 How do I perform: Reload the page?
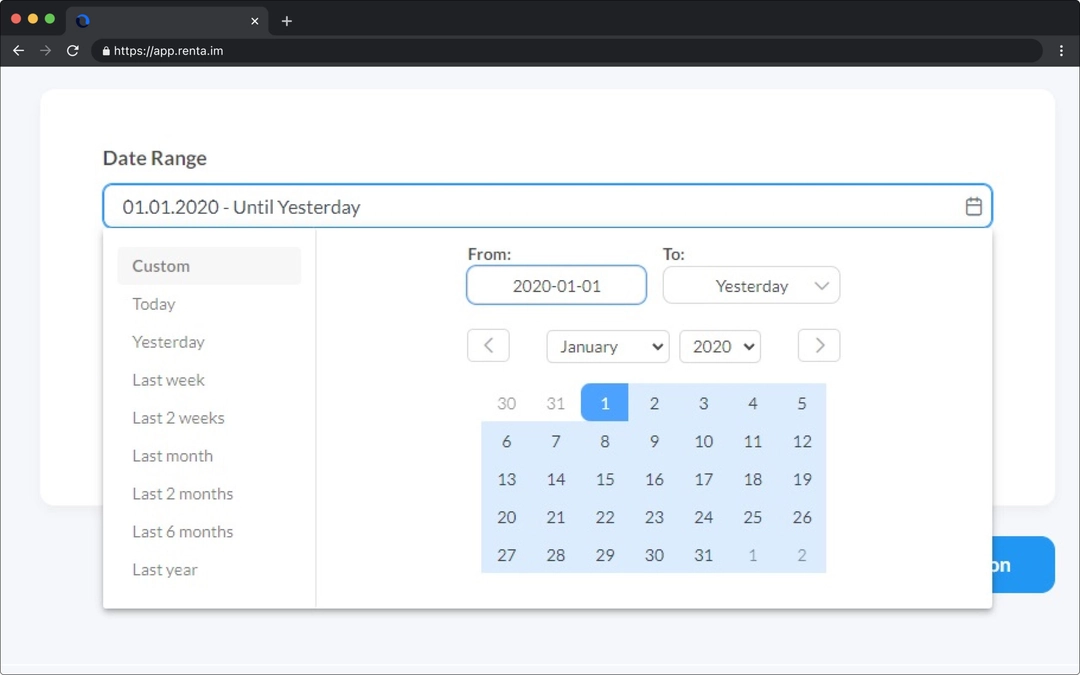coord(72,50)
